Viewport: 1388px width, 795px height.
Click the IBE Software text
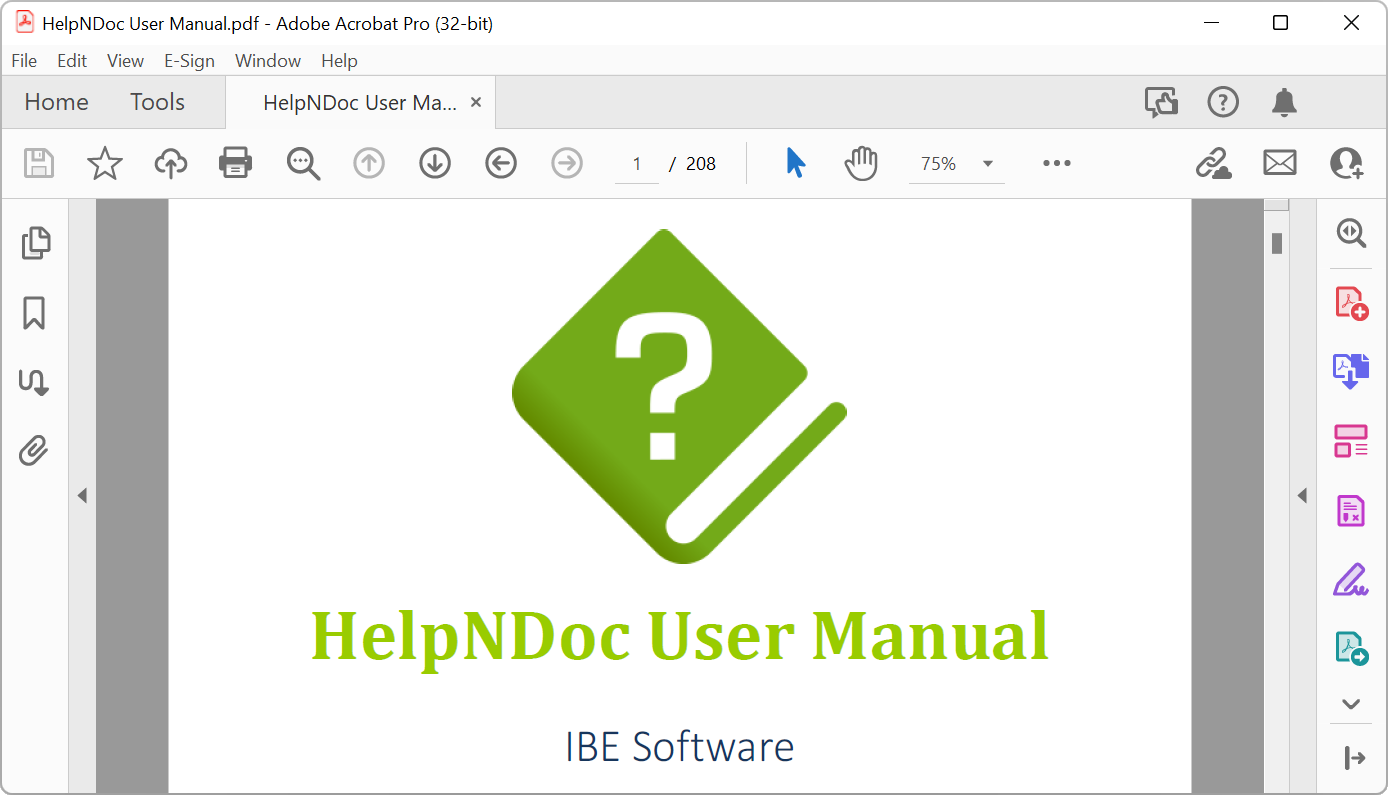pyautogui.click(x=680, y=748)
